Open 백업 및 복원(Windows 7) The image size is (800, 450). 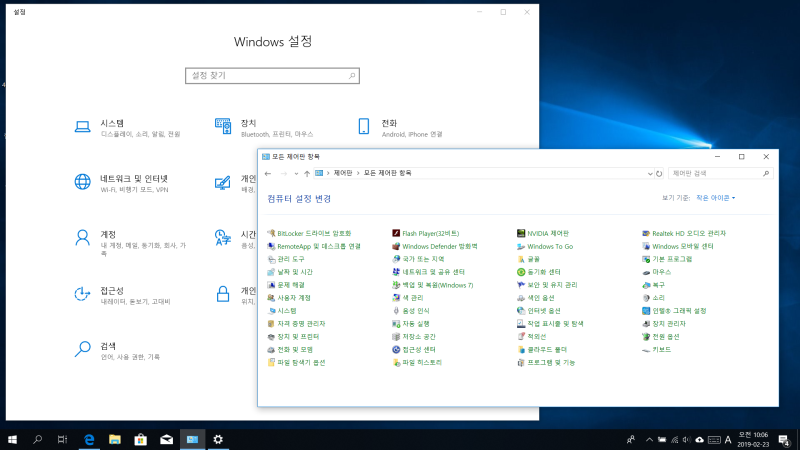click(433, 285)
